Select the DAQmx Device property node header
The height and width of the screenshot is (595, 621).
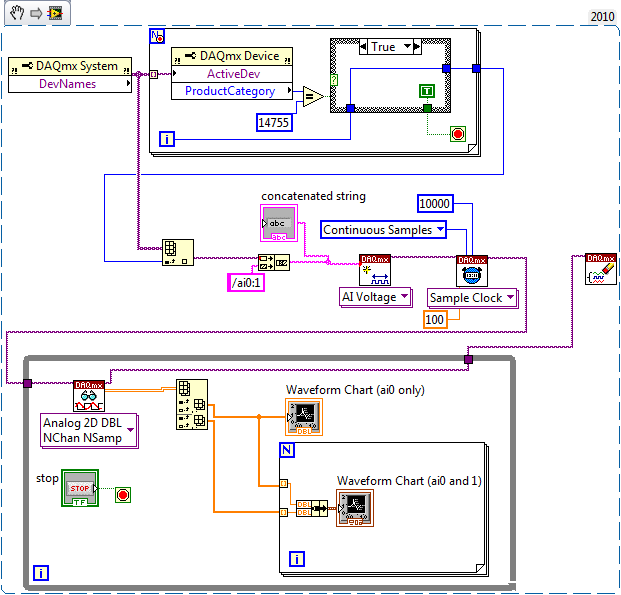pos(232,57)
